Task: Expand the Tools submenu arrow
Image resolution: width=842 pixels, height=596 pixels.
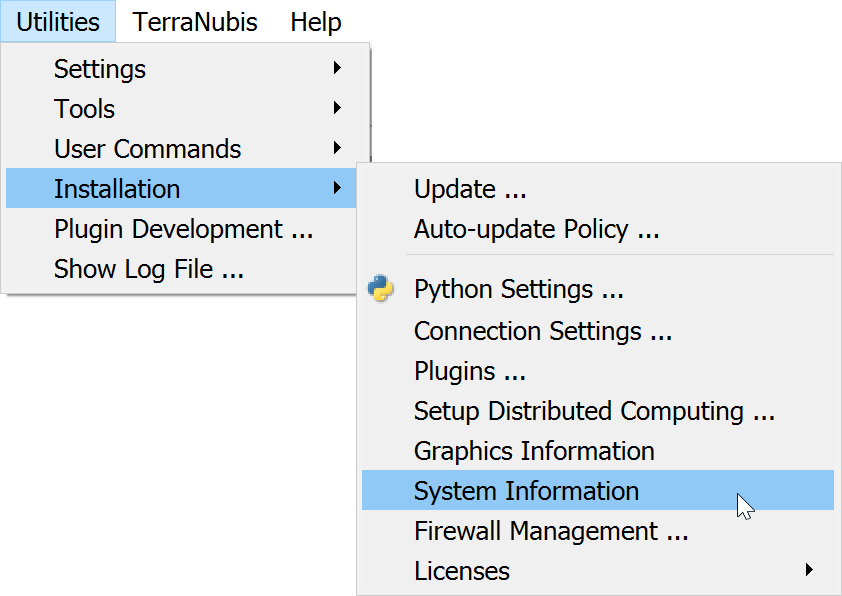Action: (x=337, y=108)
